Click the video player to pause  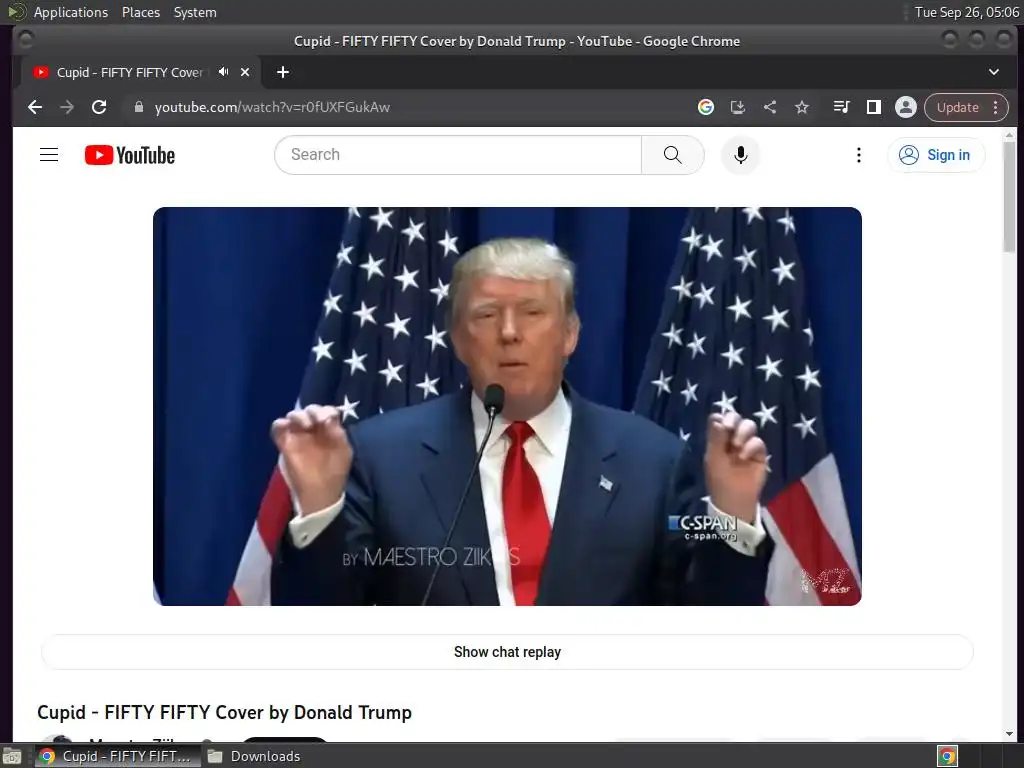click(x=507, y=406)
